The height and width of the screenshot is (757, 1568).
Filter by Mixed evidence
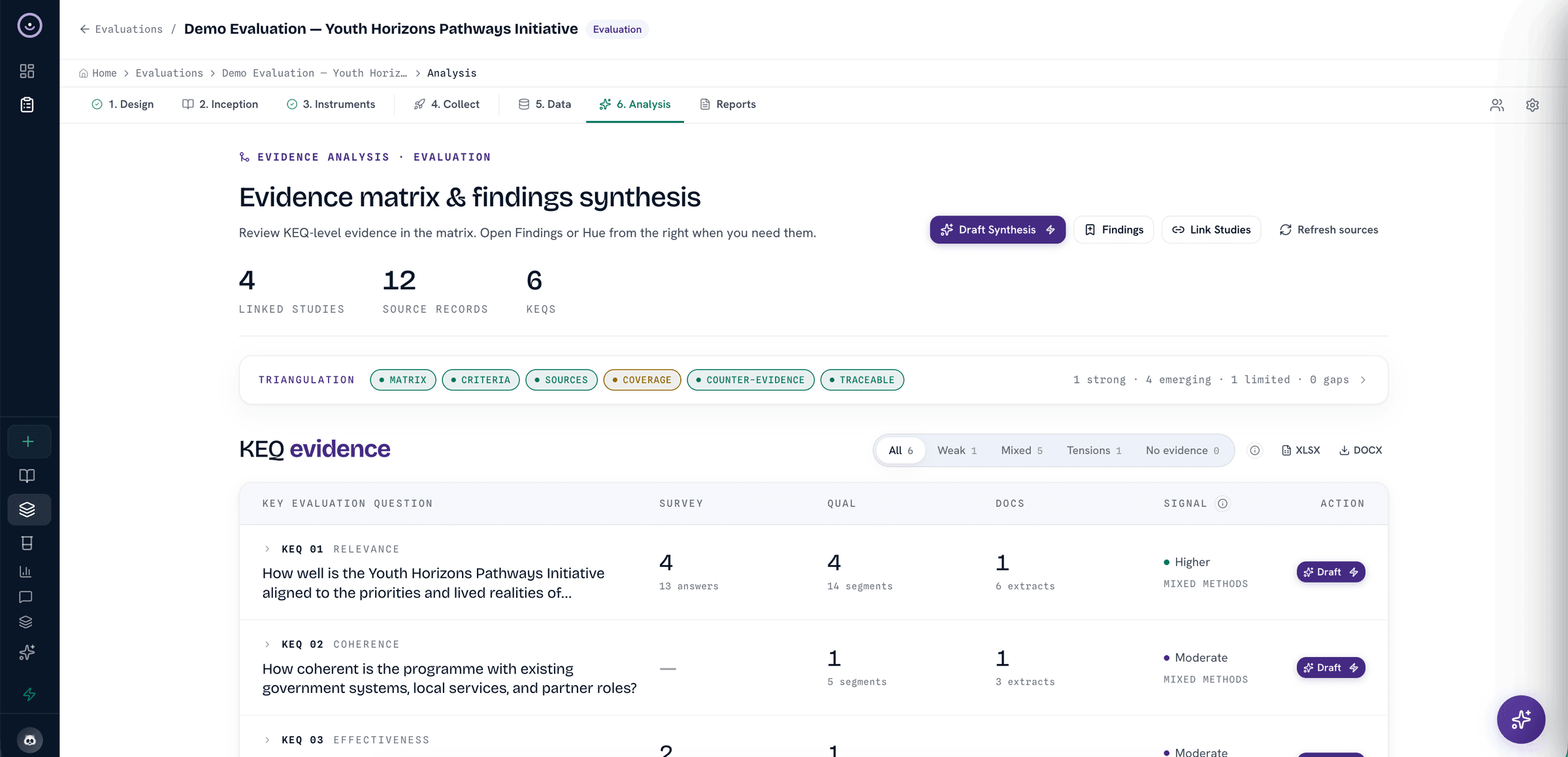pyautogui.click(x=1021, y=450)
